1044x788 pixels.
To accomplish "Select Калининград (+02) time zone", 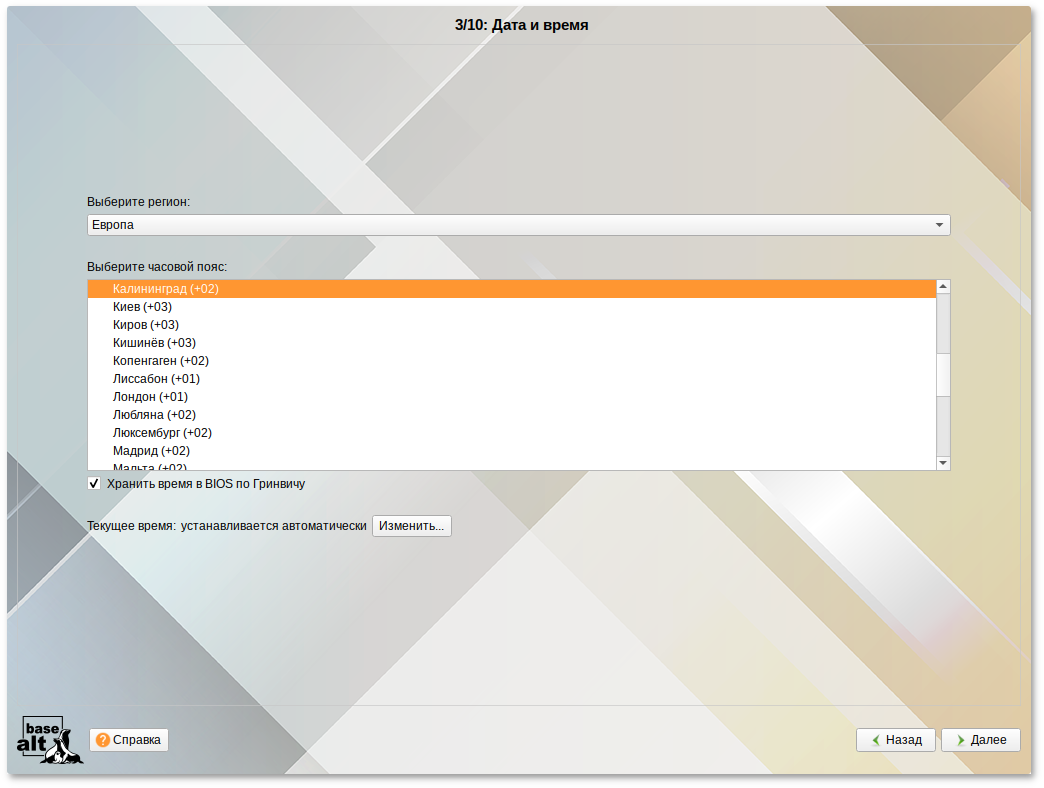I will coord(166,289).
